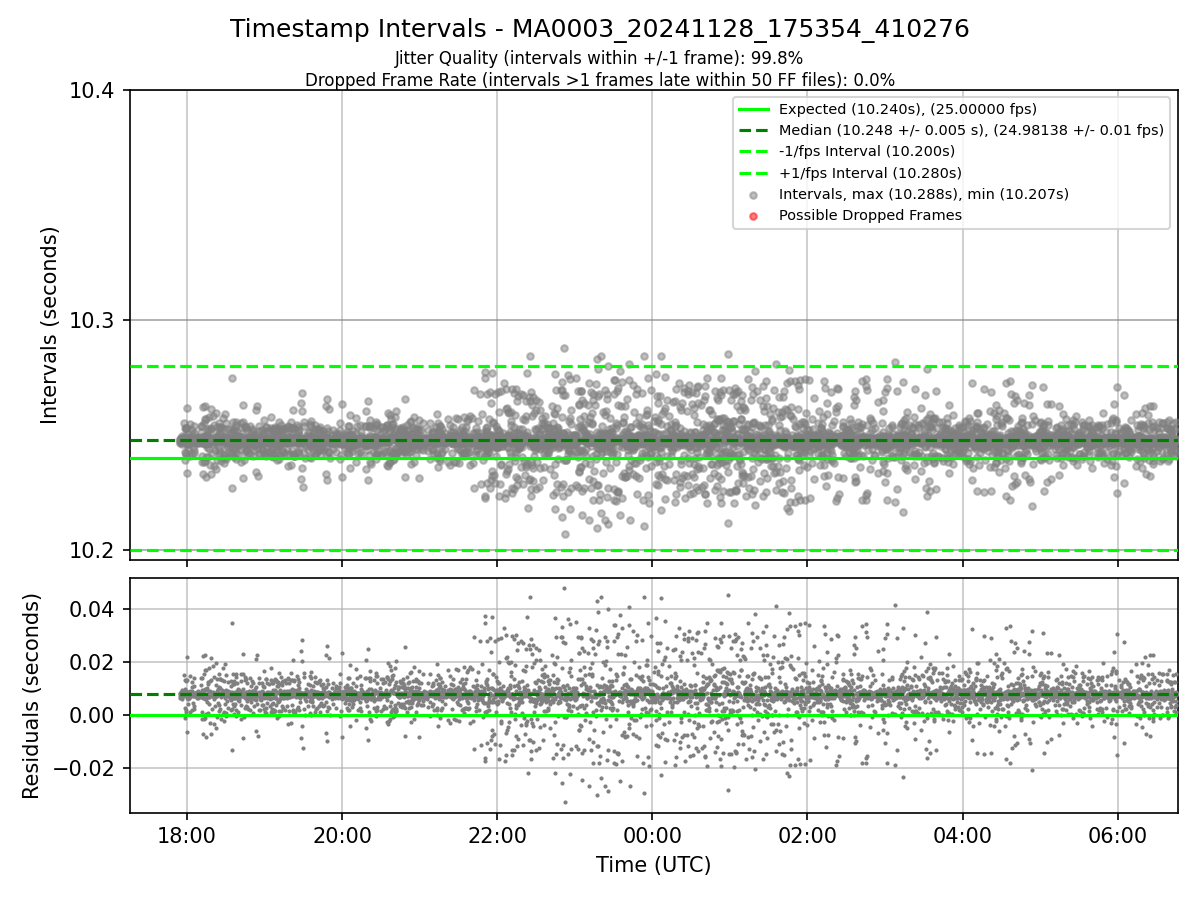The width and height of the screenshot is (1200, 900).
Task: Click the plot title 'Timestamp Intervals - MA0003_20241128_175354_410276'
Action: [599, 29]
